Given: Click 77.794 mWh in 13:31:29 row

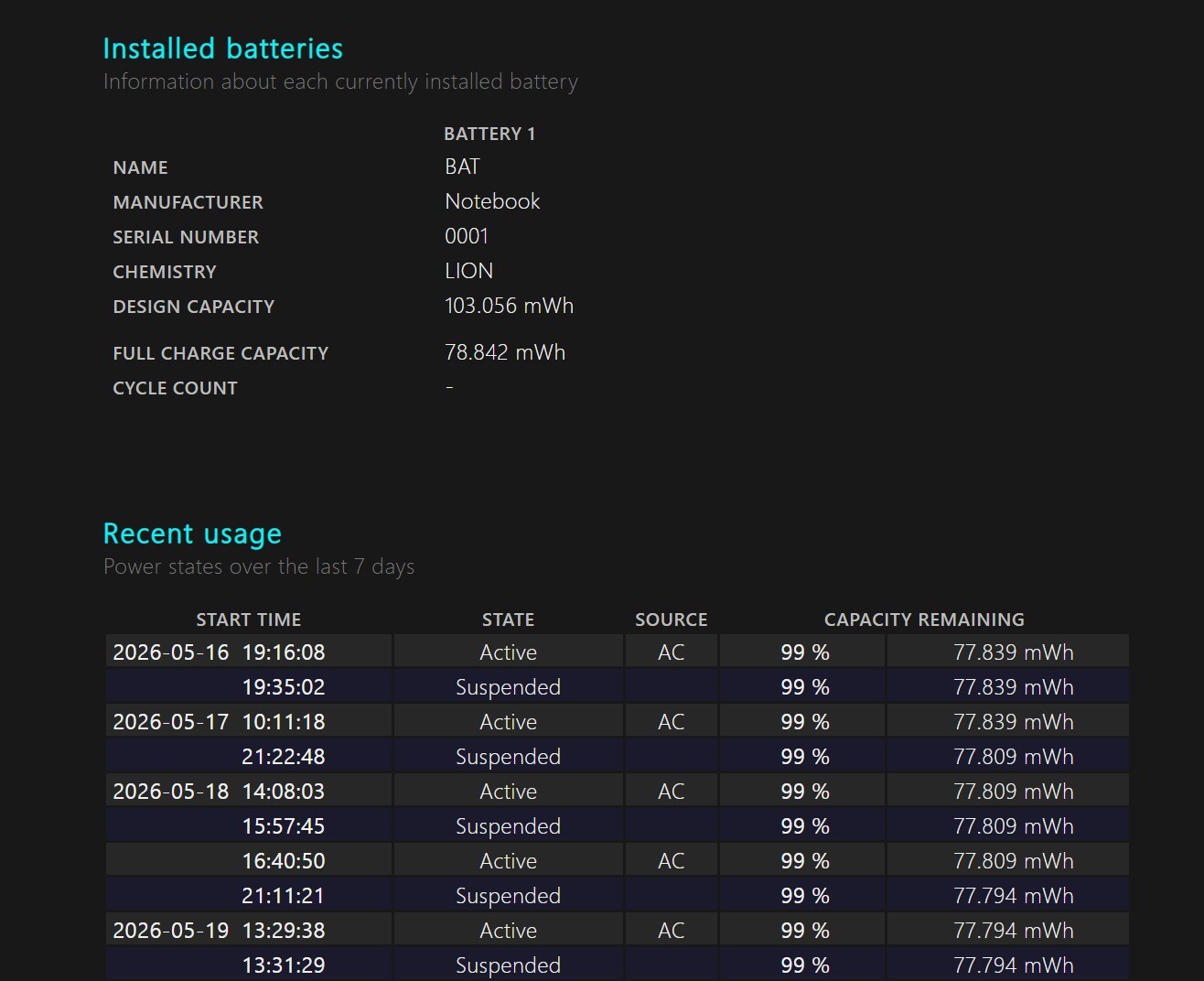Looking at the screenshot, I should [x=1007, y=964].
